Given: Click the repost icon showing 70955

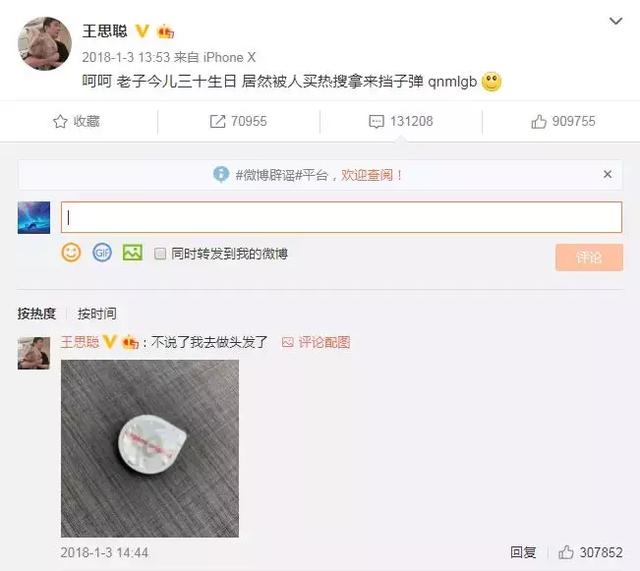Looking at the screenshot, I should point(218,121).
